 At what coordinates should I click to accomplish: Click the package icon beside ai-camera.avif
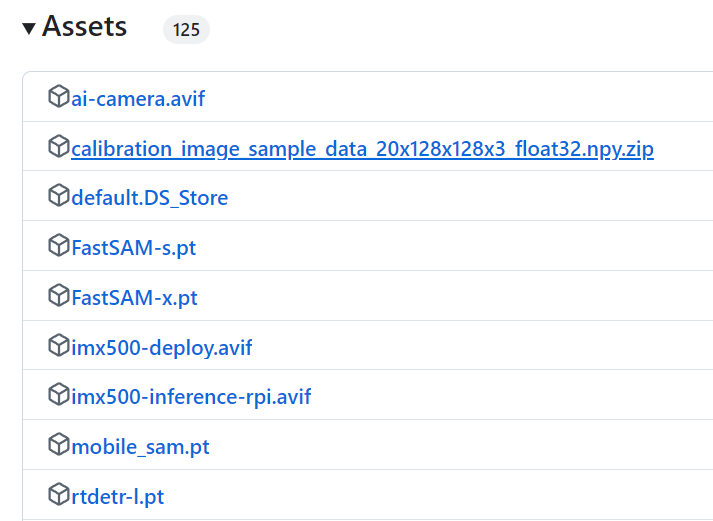click(59, 97)
